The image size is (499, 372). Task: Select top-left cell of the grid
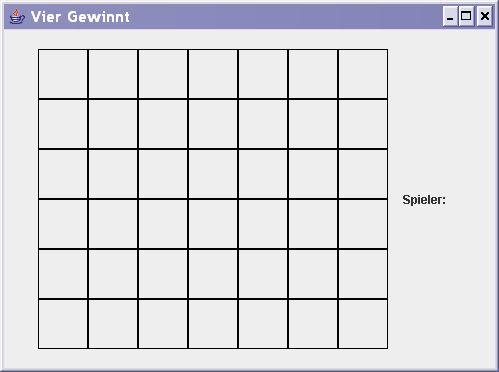click(x=63, y=74)
